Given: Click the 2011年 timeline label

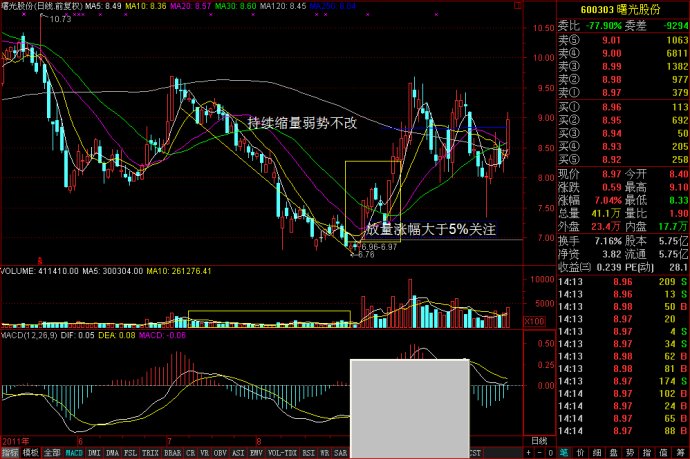Looking at the screenshot, I should [16, 441].
